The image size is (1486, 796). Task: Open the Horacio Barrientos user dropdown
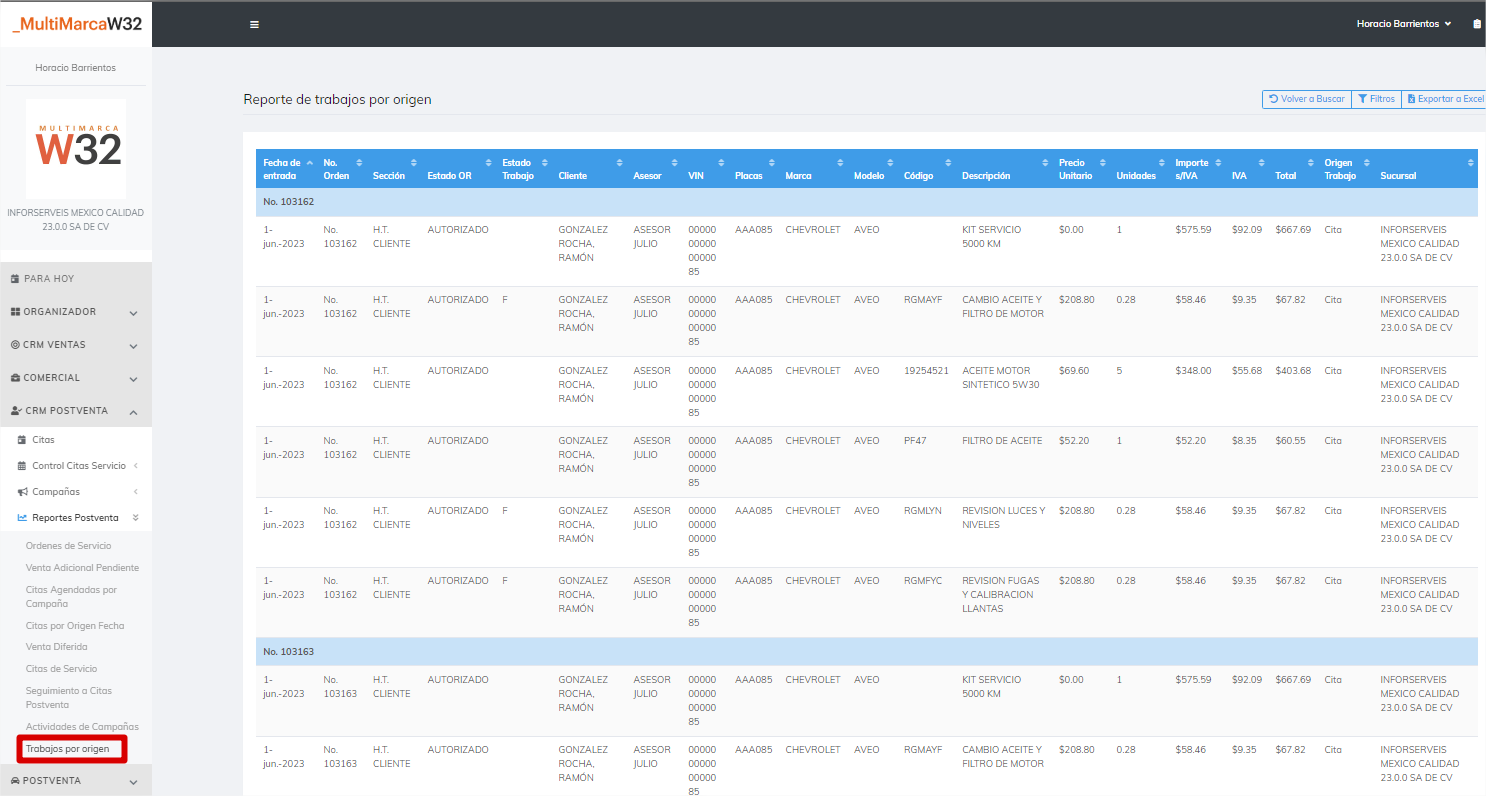coord(1404,24)
